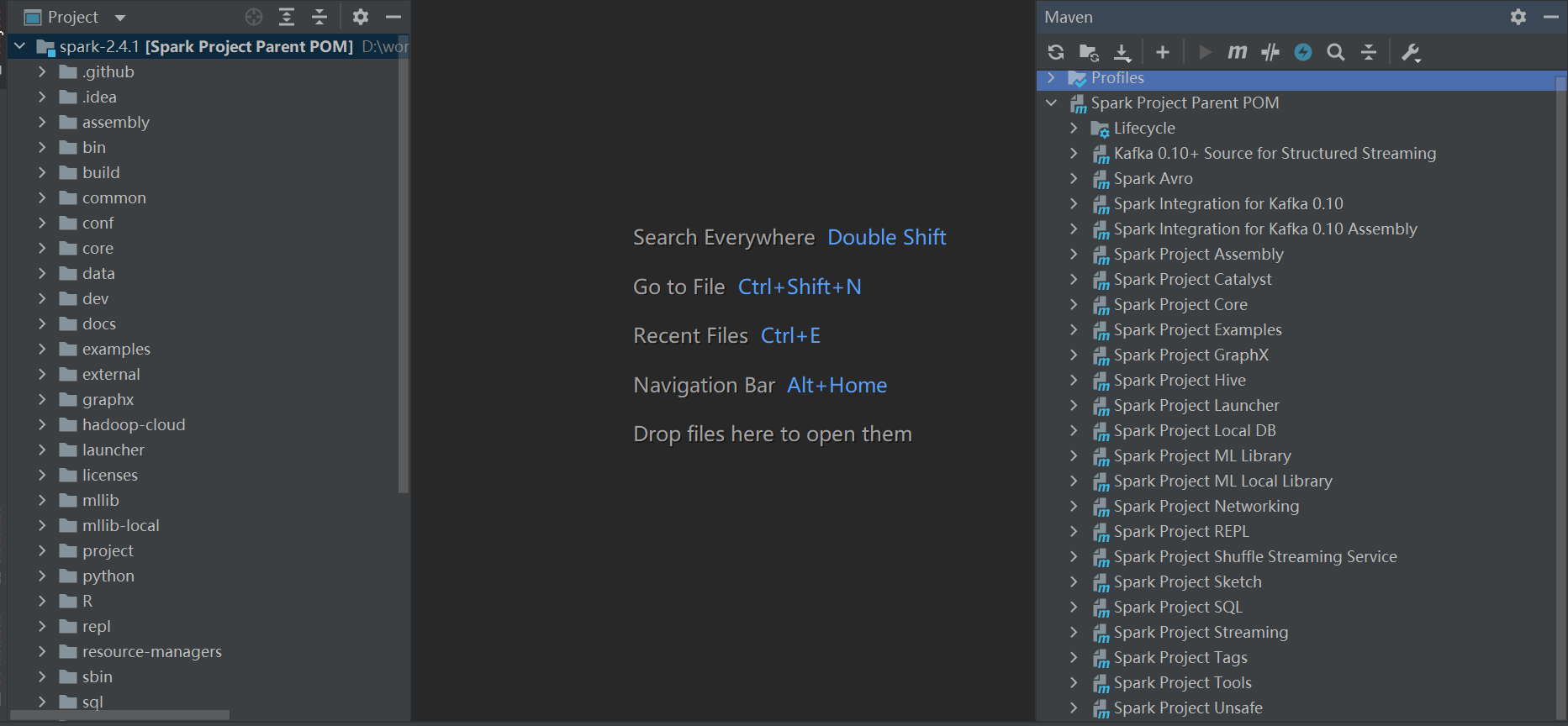Screen dimensions: 1568x726
Task: Select the python folder
Action: (108, 576)
